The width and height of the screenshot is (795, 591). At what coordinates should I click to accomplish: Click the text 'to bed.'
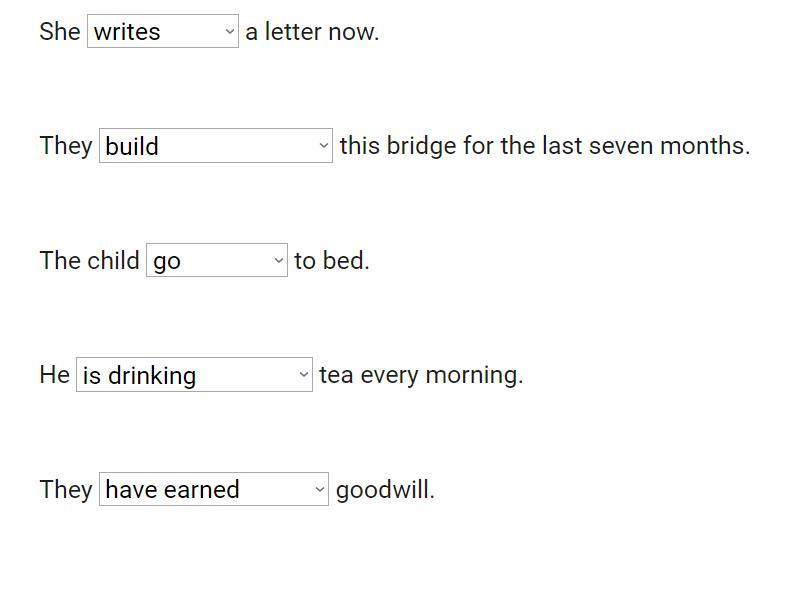click(331, 261)
